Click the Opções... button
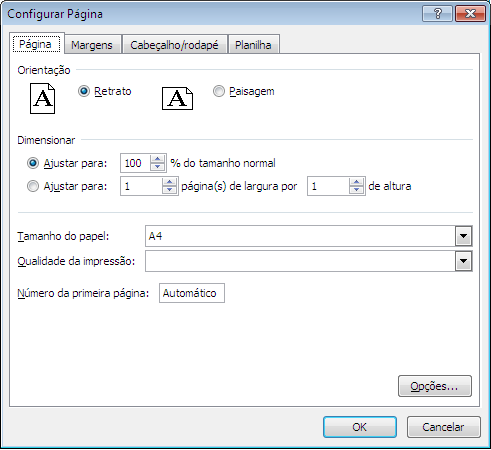The height and width of the screenshot is (450, 491). coord(435,386)
